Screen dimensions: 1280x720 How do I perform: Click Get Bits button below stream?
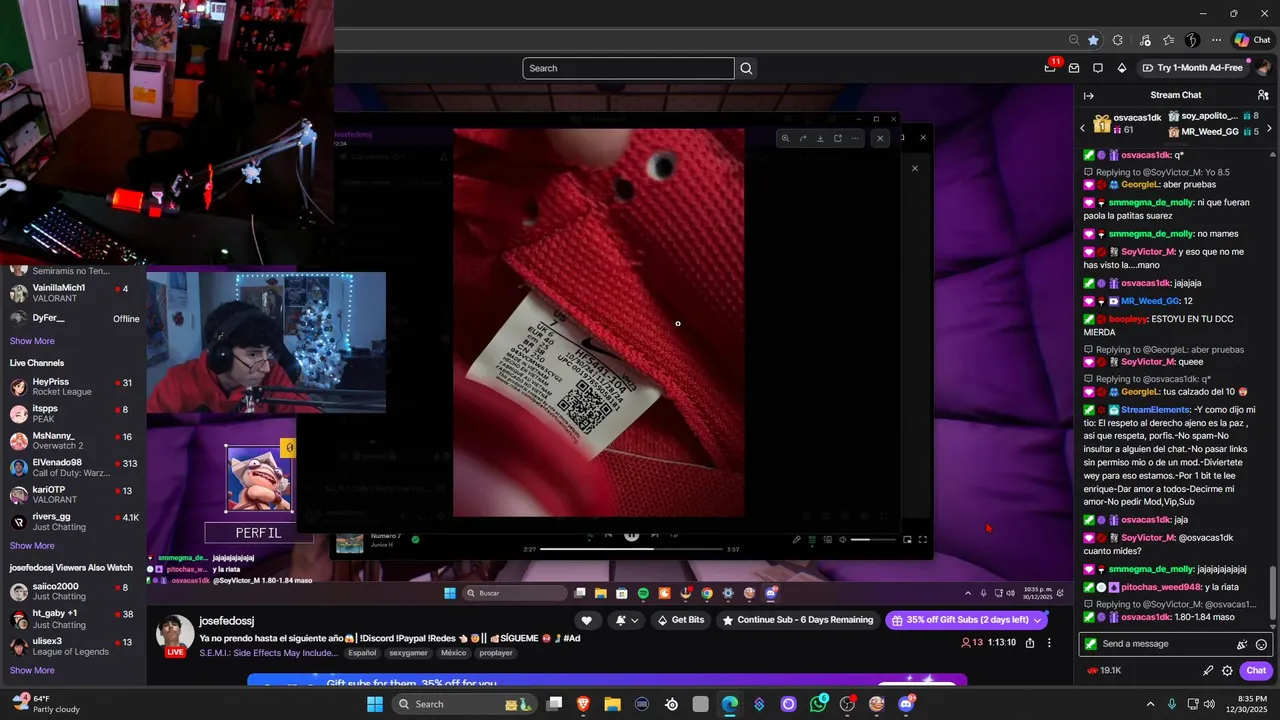click(x=680, y=620)
